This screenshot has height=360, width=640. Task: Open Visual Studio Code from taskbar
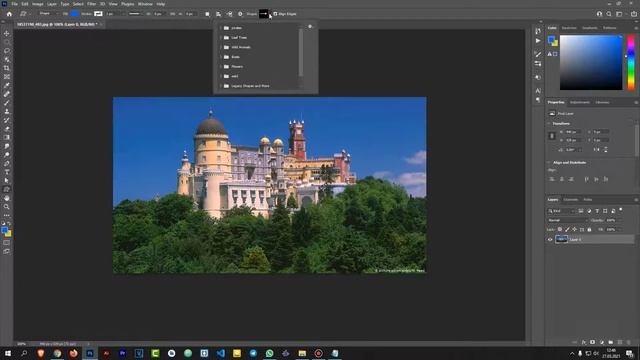click(220, 353)
